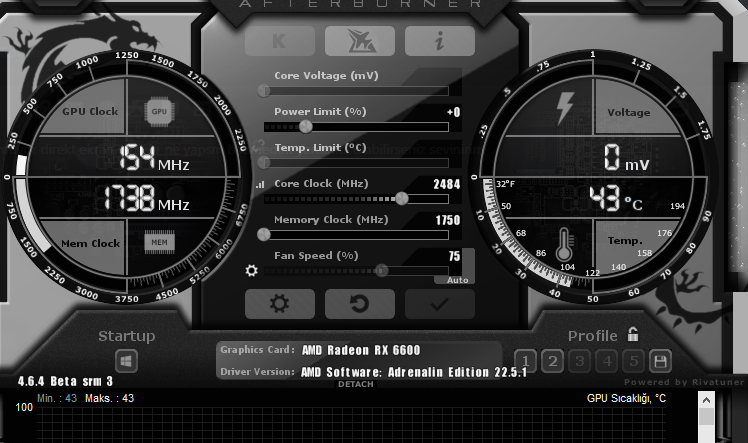Click the Fan Speed slider handle
The image size is (748, 443).
pos(381,270)
